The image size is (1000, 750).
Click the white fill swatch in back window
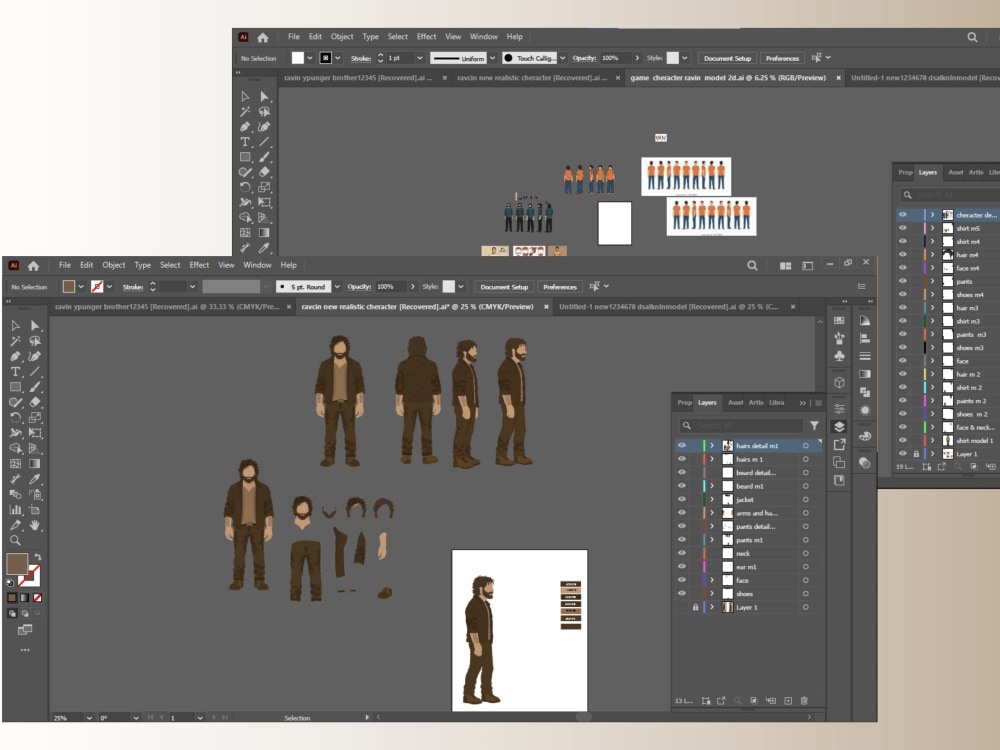pyautogui.click(x=298, y=58)
